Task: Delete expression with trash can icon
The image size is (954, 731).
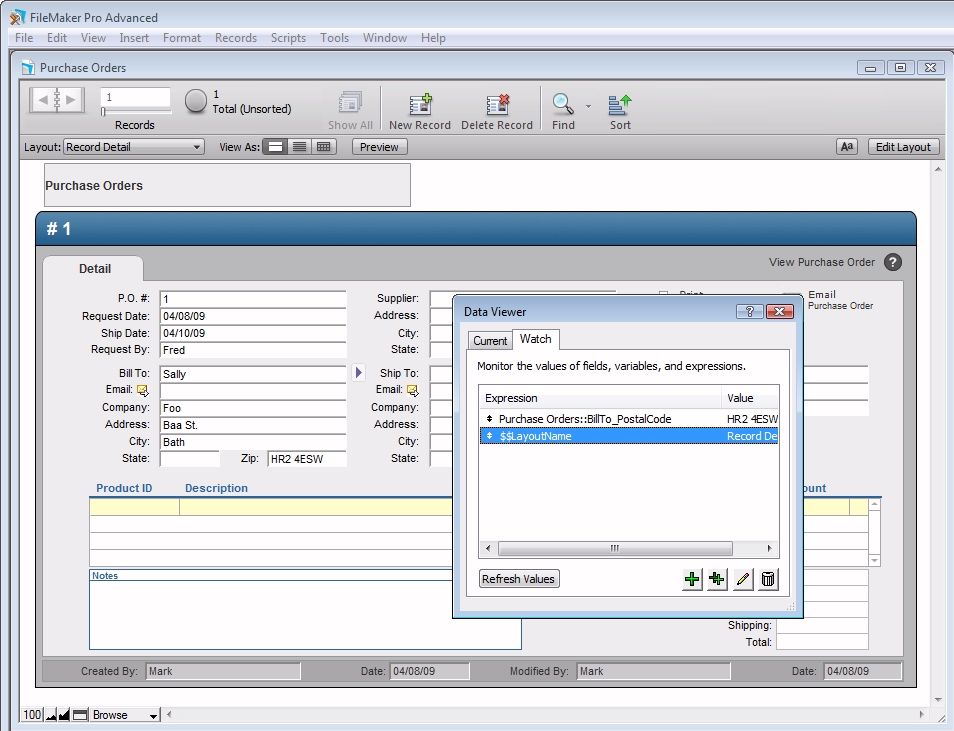Action: click(x=768, y=579)
